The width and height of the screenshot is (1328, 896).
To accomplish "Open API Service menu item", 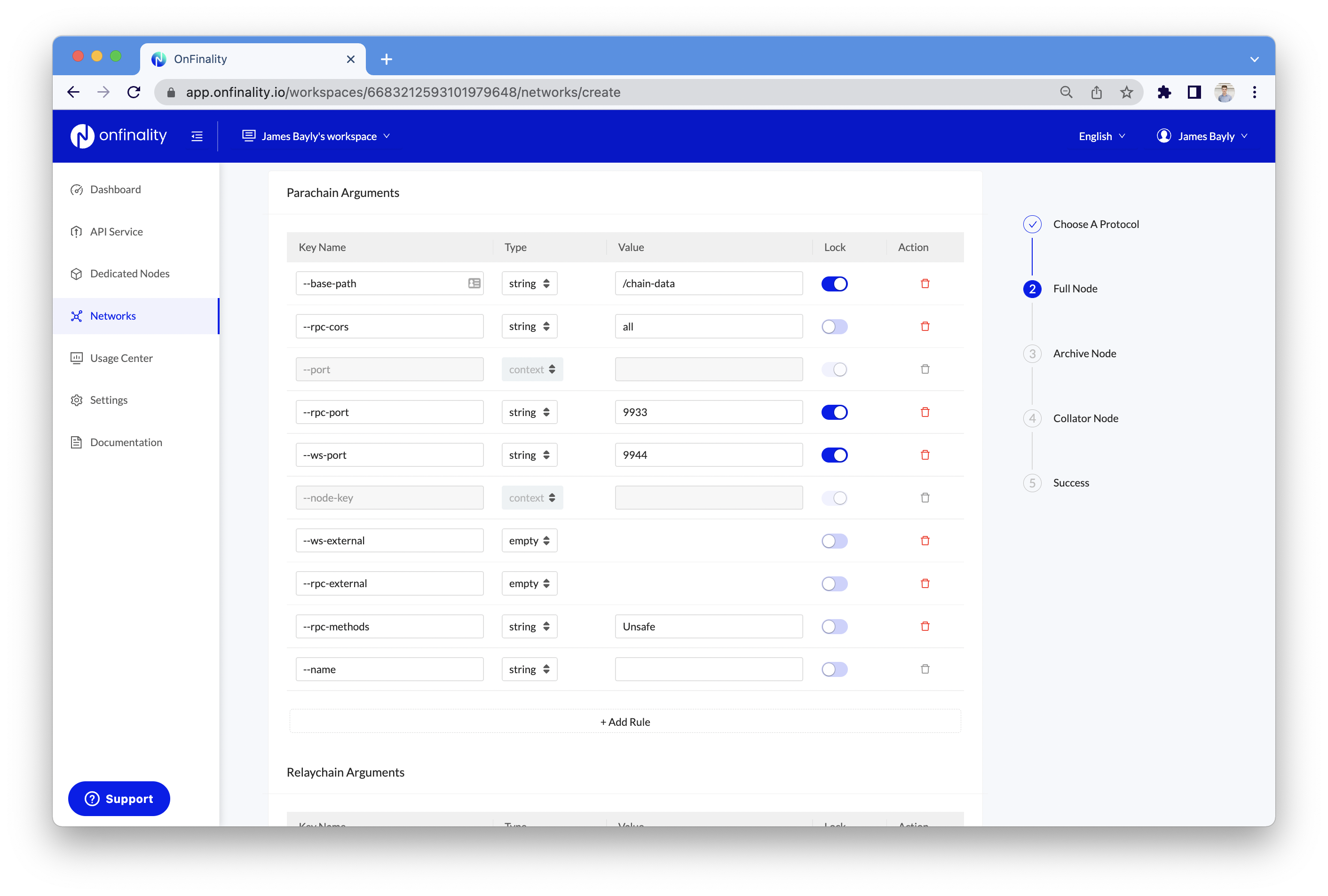I will point(116,231).
